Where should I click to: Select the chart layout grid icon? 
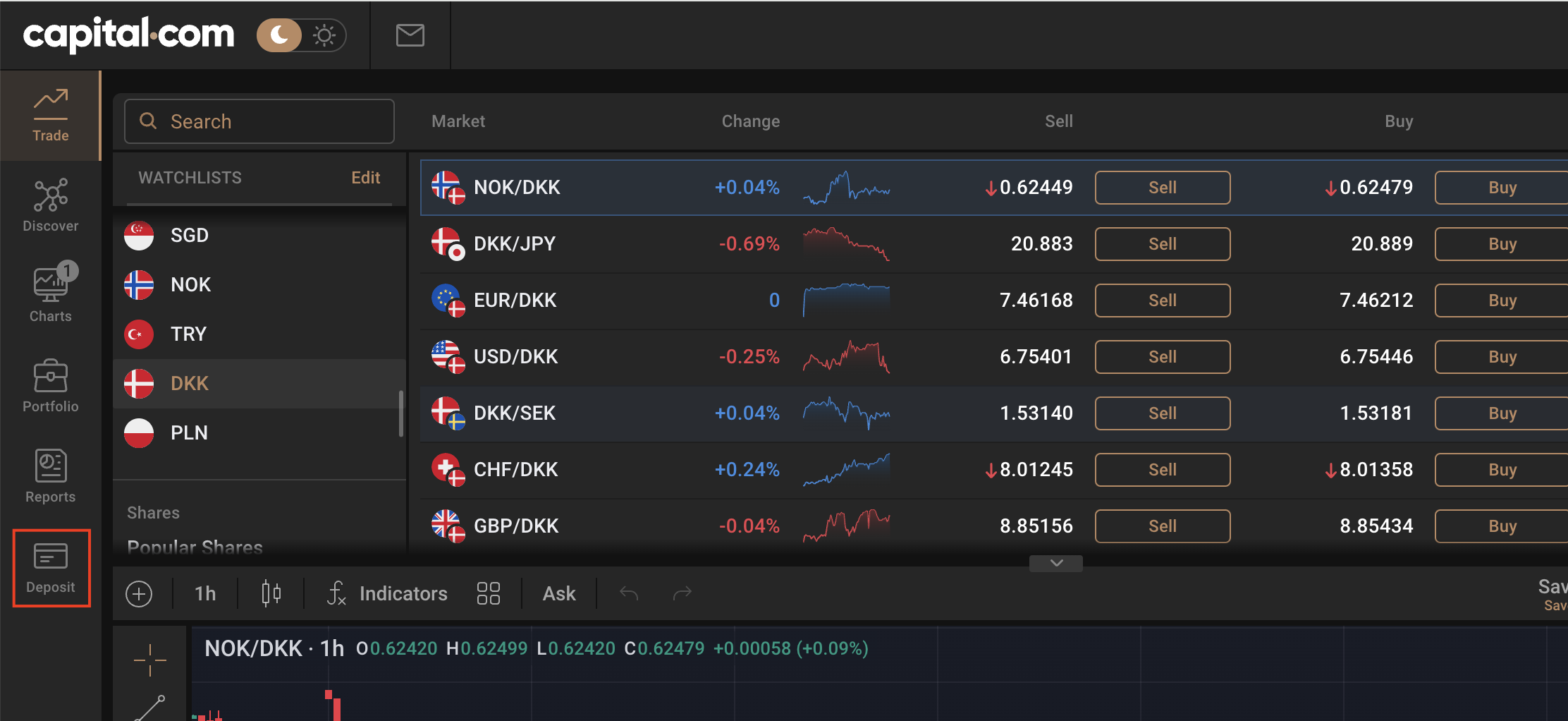[488, 594]
